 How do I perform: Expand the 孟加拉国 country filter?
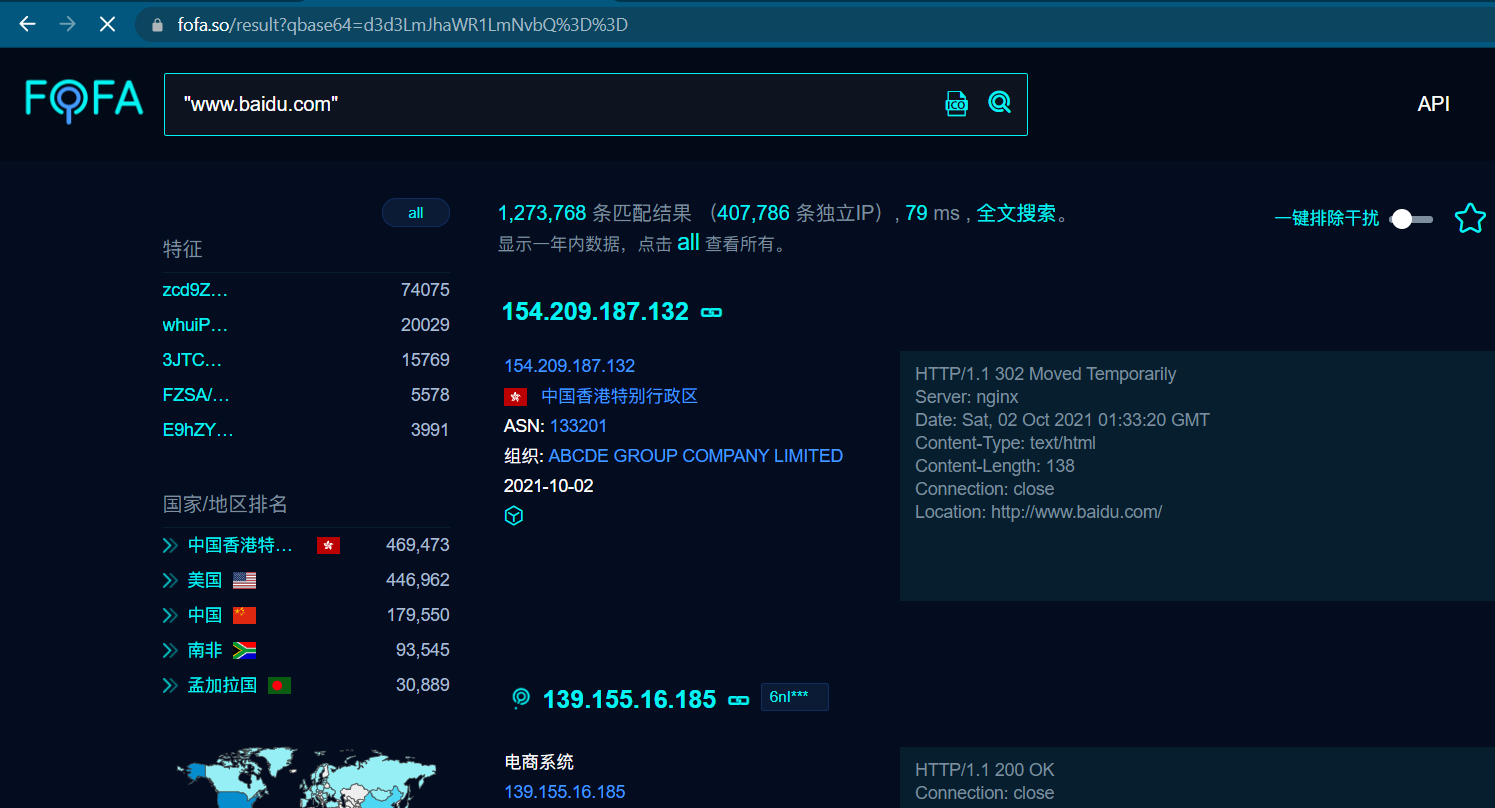point(170,685)
